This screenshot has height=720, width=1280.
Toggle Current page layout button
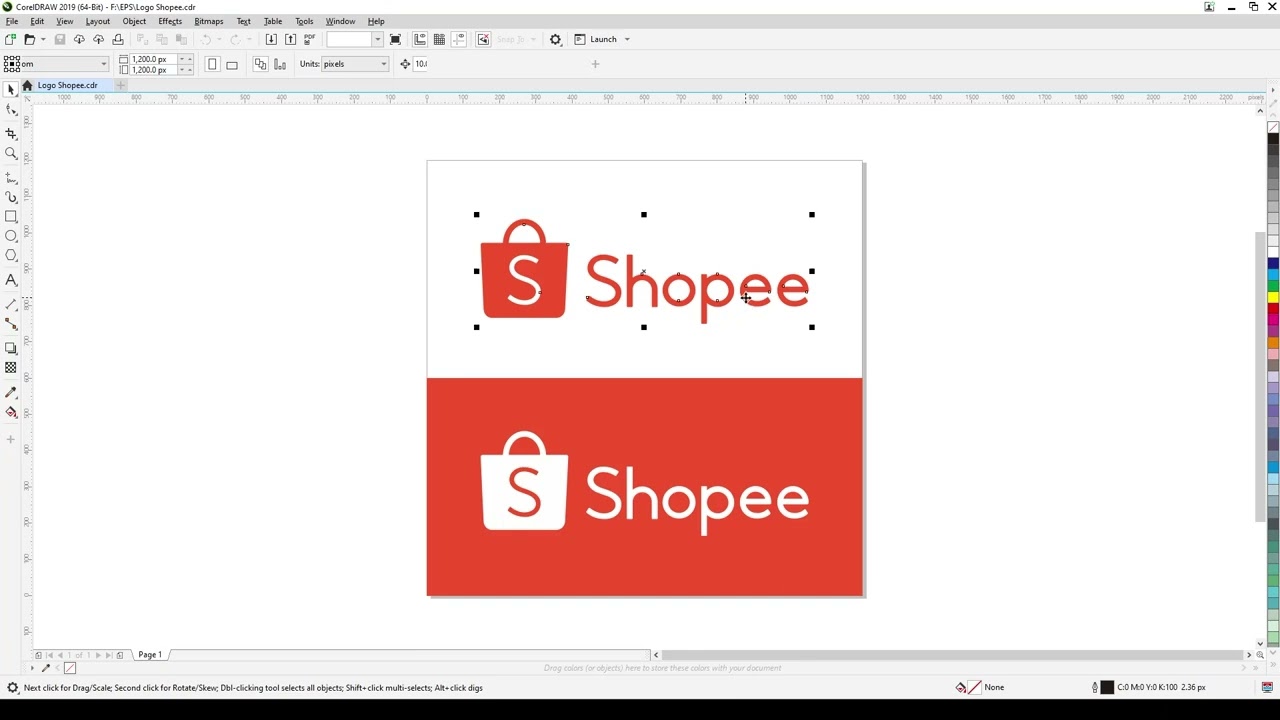pyautogui.click(x=280, y=64)
